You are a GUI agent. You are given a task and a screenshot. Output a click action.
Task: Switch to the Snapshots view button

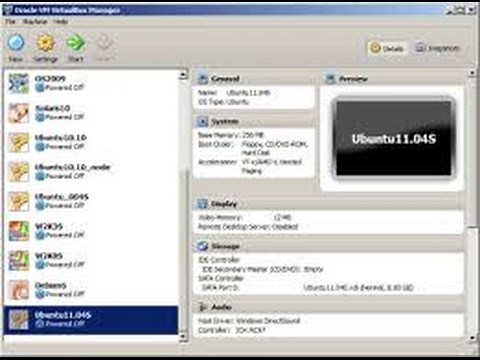pyautogui.click(x=437, y=48)
